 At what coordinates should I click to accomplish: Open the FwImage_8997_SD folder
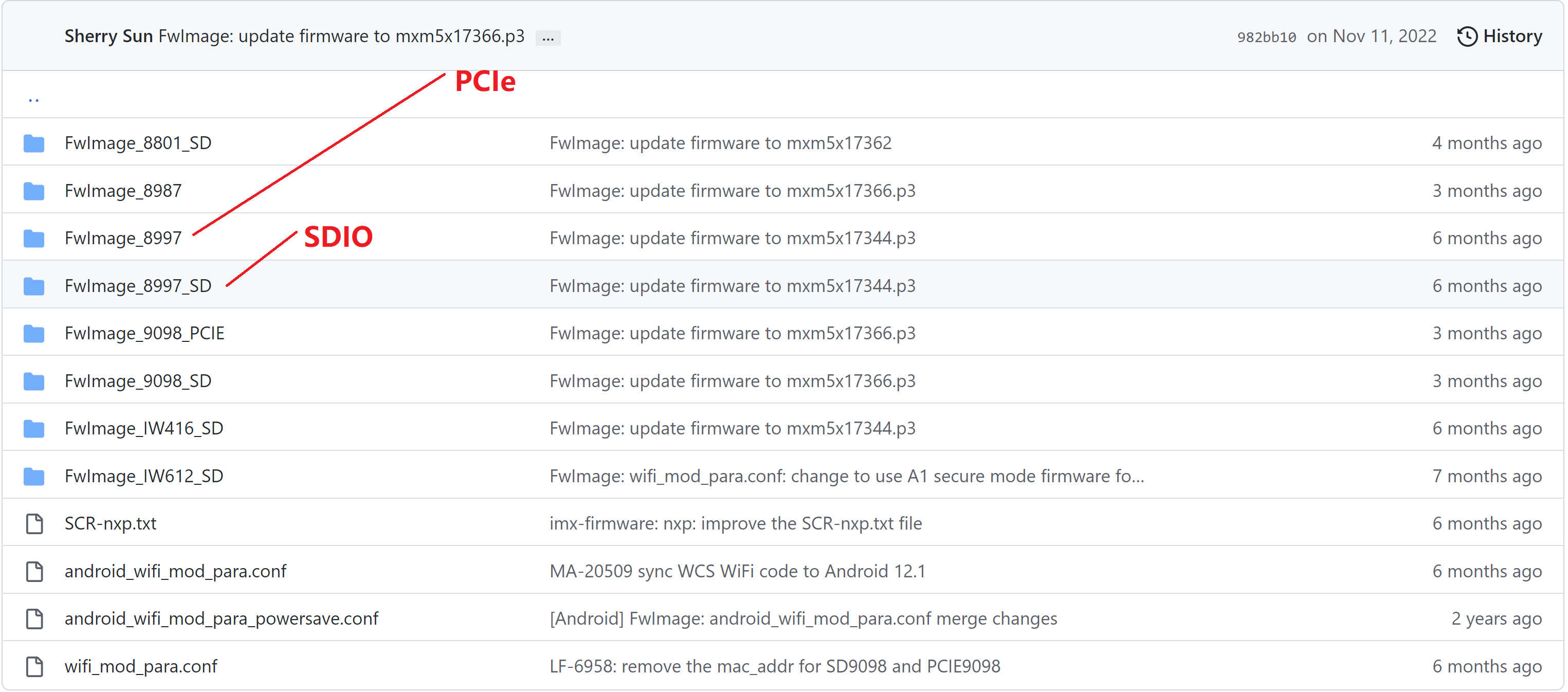[138, 286]
